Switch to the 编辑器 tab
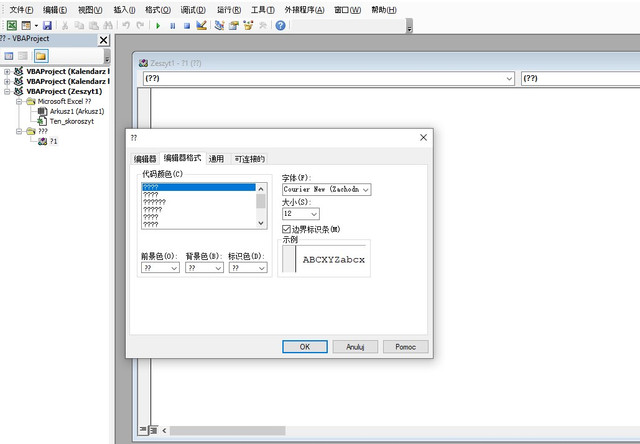640x444 pixels. (x=145, y=159)
